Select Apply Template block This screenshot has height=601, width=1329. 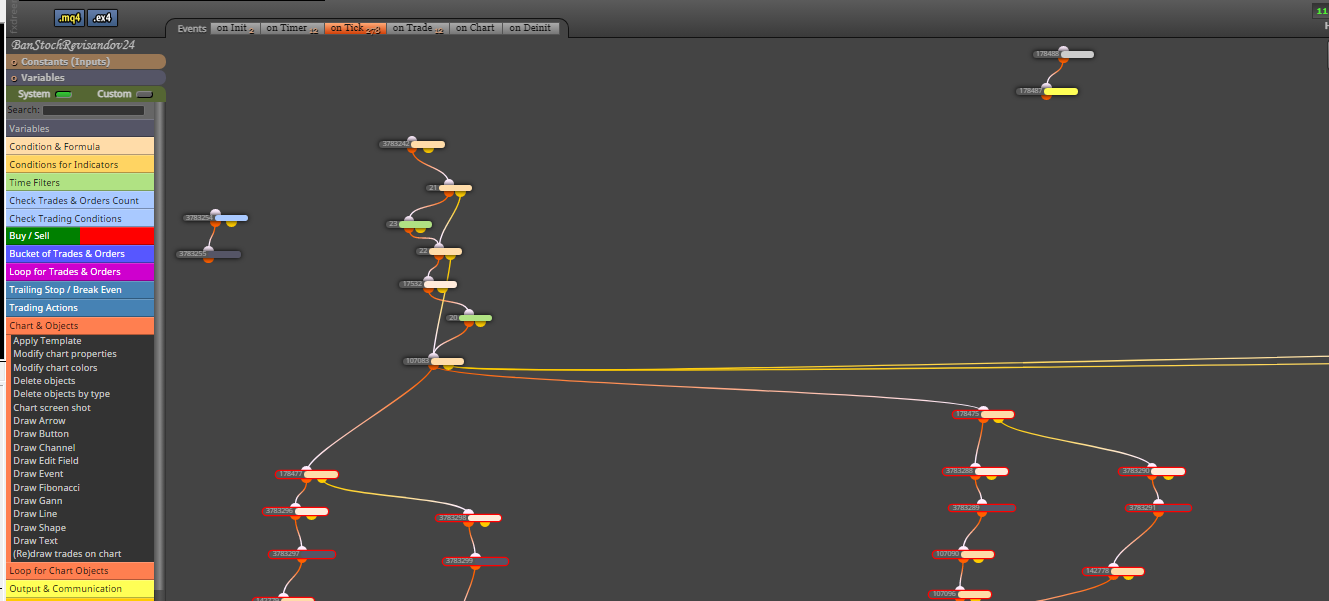click(x=47, y=341)
